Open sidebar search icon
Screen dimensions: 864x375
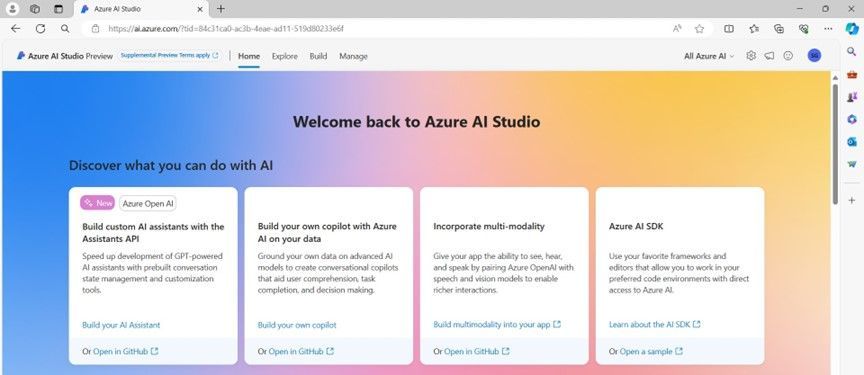pyautogui.click(x=852, y=51)
